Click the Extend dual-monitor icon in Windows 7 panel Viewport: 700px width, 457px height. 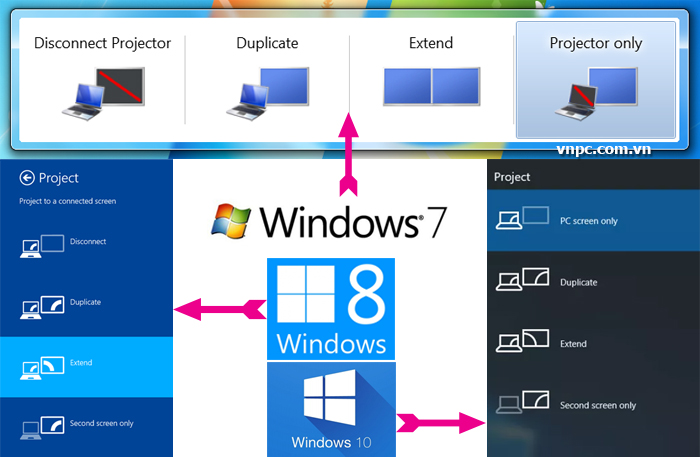tap(431, 87)
